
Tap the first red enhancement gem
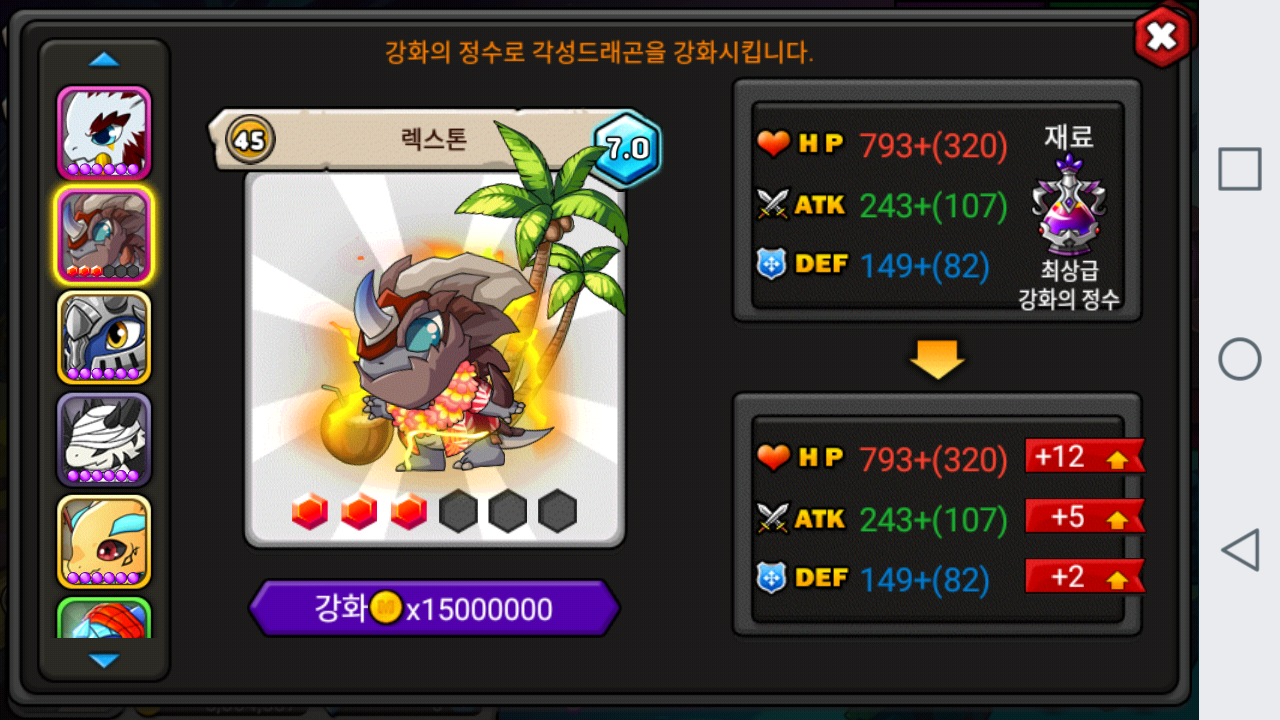click(310, 512)
